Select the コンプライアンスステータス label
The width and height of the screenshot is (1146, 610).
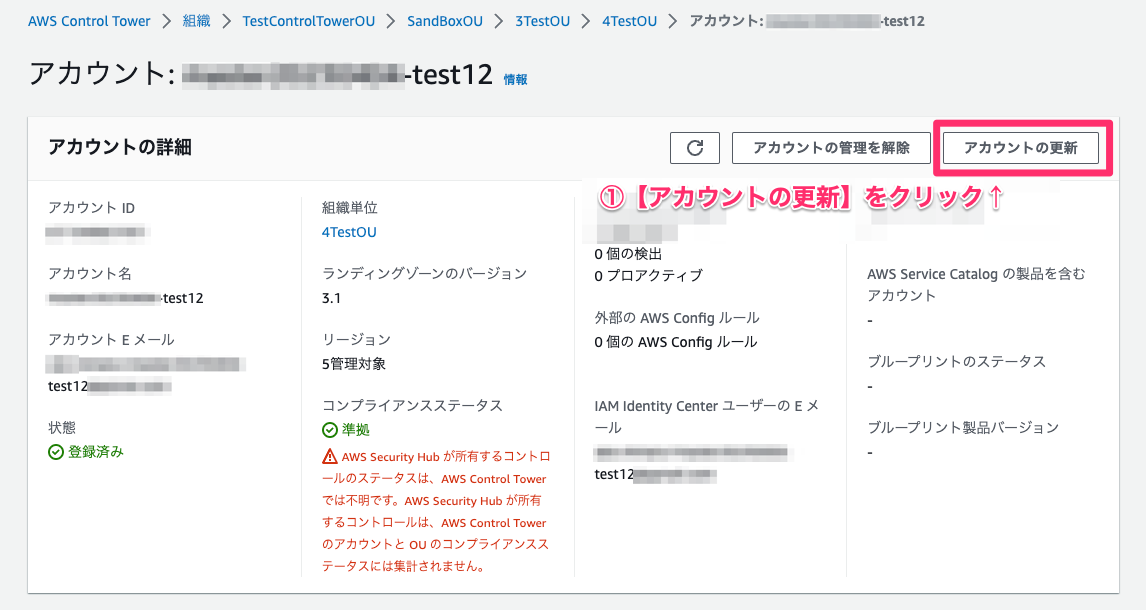(x=412, y=405)
